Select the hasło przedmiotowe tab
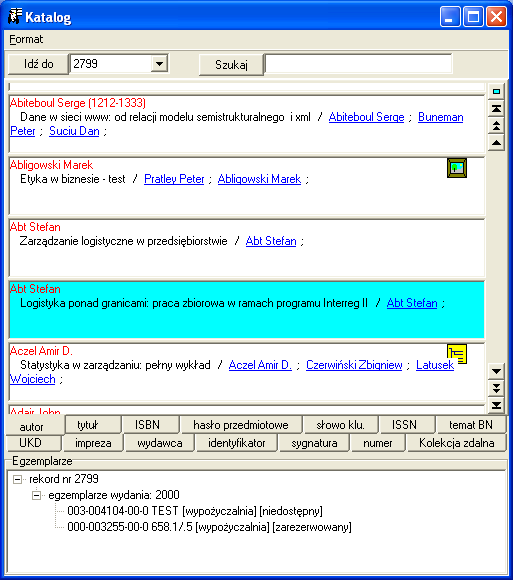Image resolution: width=513 pixels, height=580 pixels. tap(241, 425)
